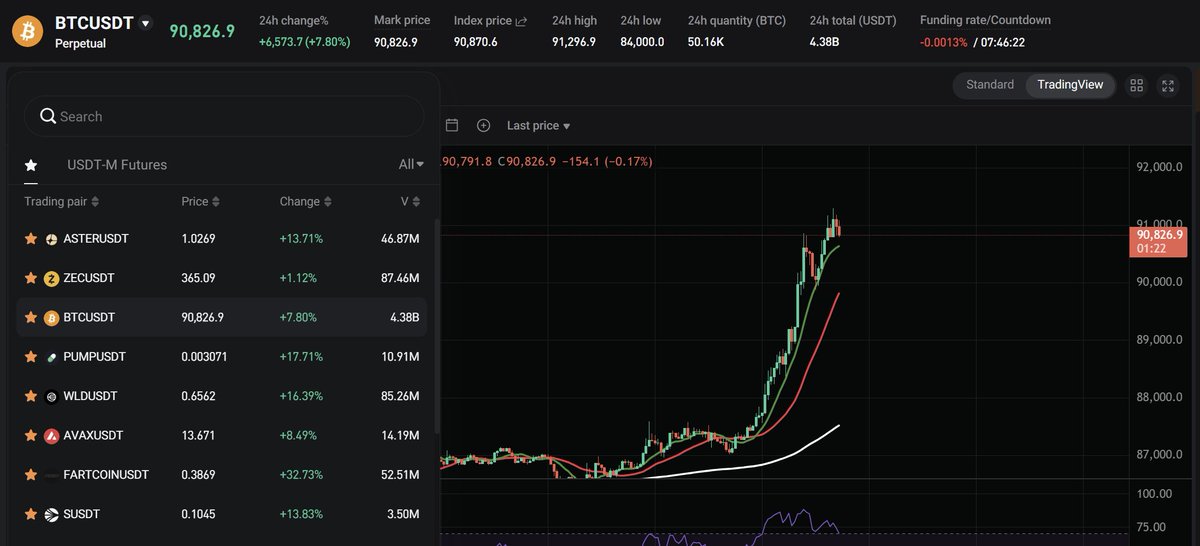Screen dimensions: 1200x546
Task: Click the funding rate value -0.0013%
Action: point(944,42)
